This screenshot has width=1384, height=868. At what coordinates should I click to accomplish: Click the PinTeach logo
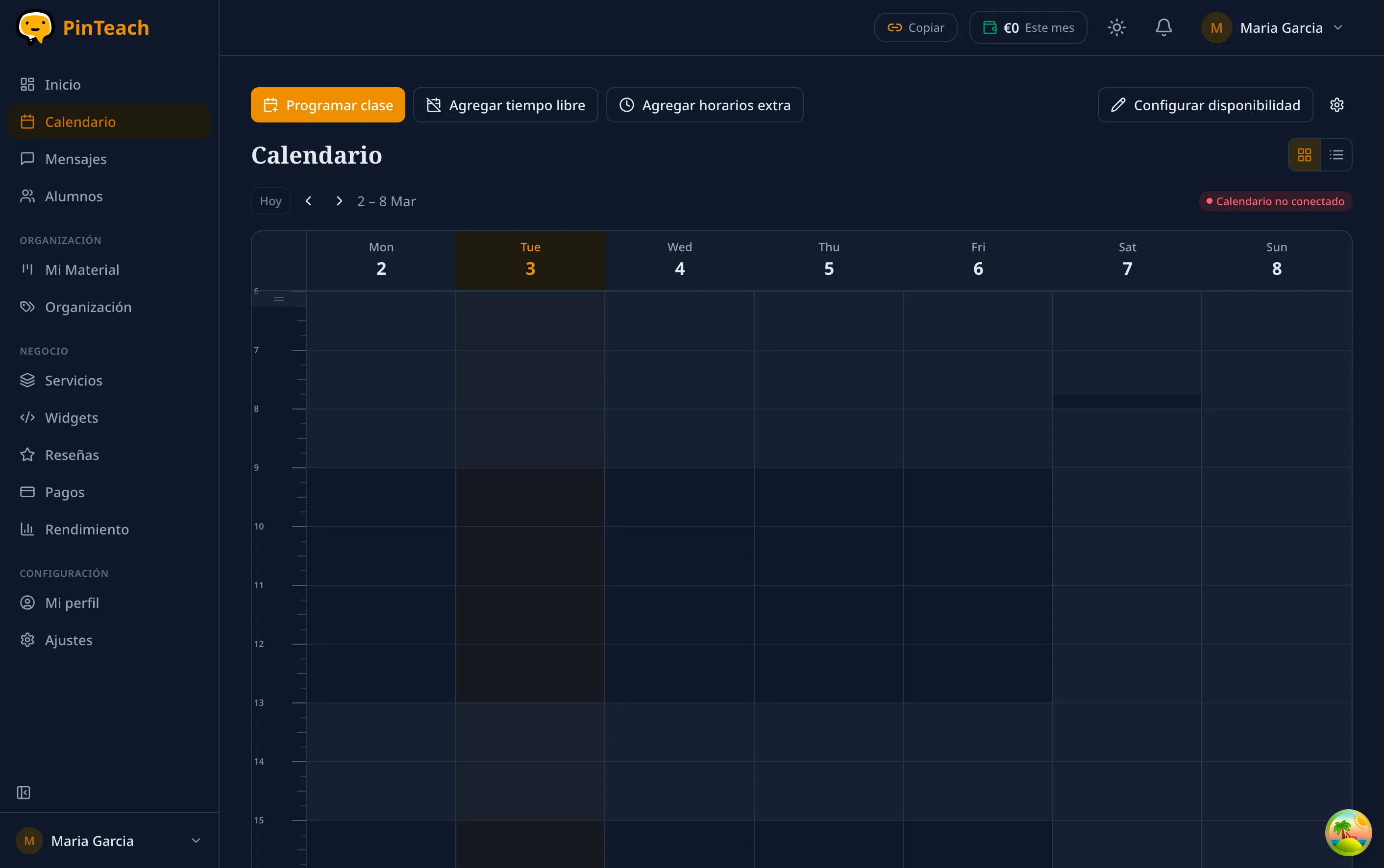point(84,27)
